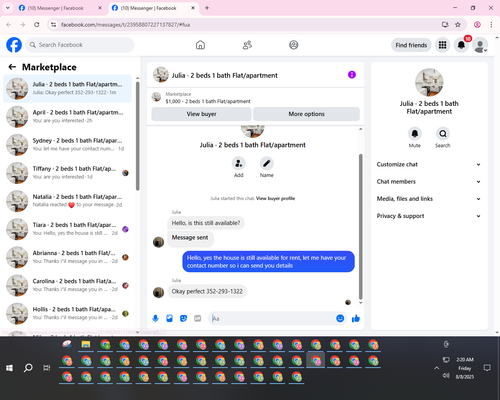500x400 pixels.
Task: Click Julia's avatar beside her phone message
Action: [x=158, y=292]
